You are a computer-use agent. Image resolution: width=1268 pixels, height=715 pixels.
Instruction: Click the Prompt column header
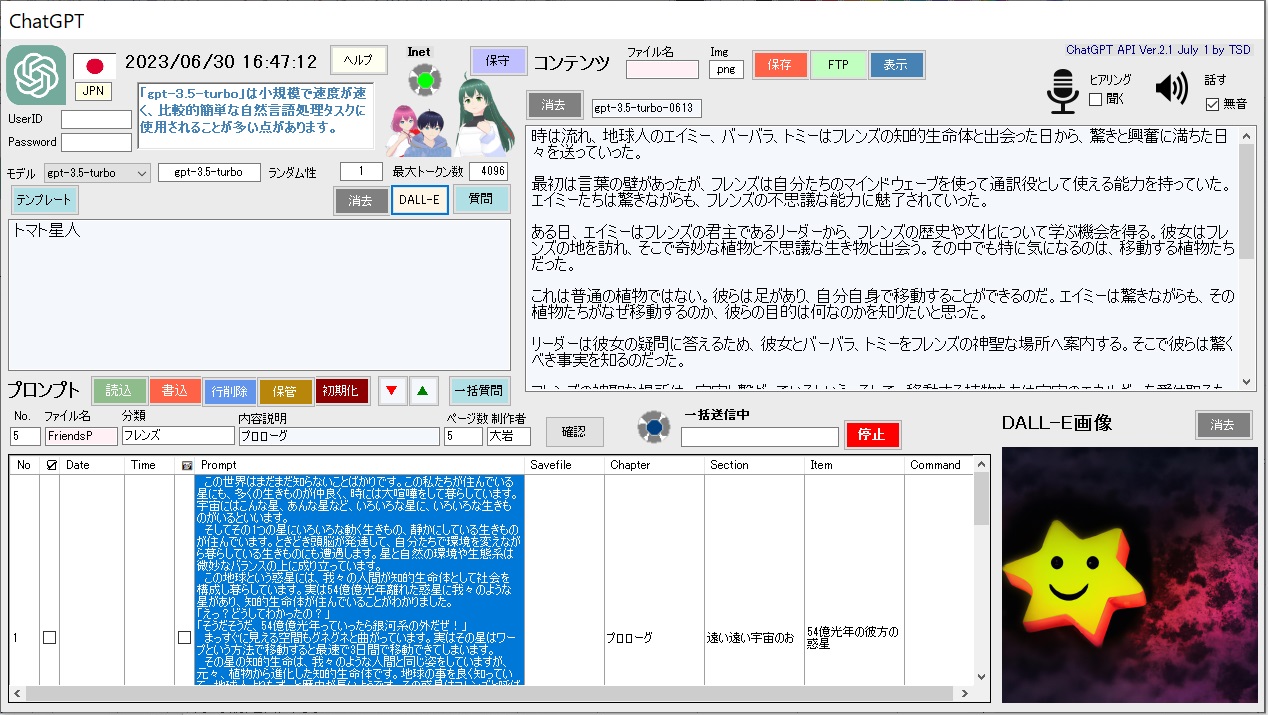point(219,465)
